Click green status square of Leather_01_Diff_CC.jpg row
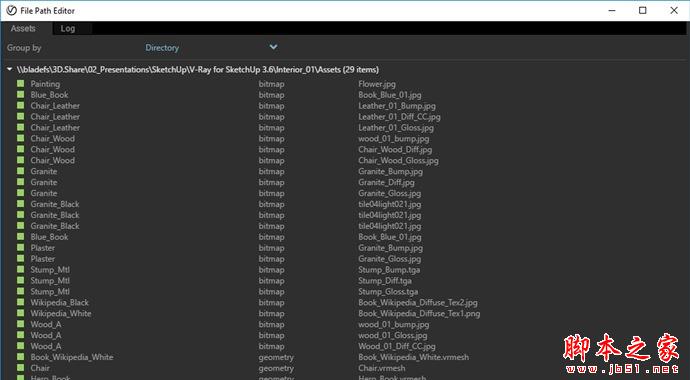 [x=20, y=117]
